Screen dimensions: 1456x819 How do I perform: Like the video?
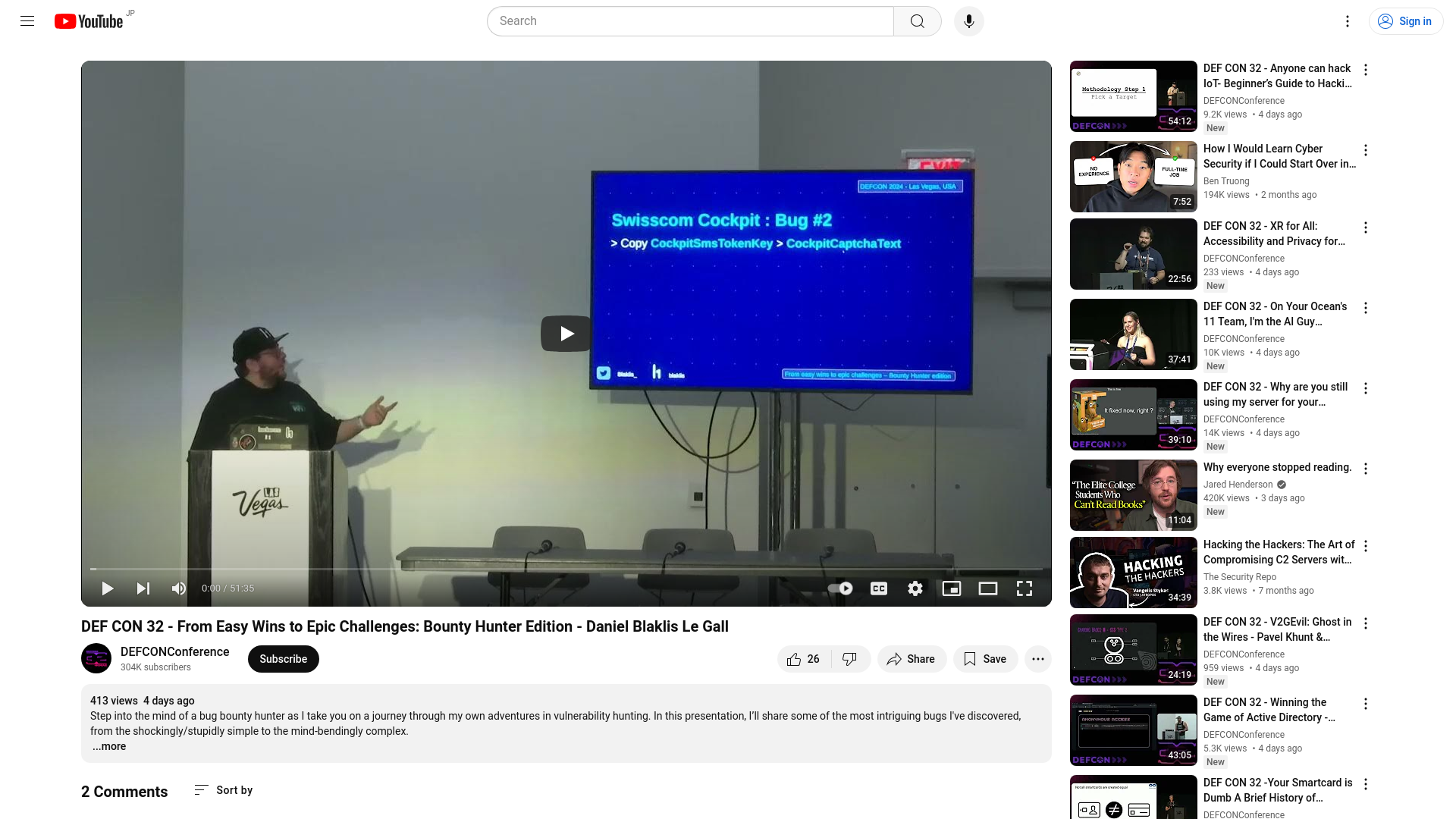pos(804,659)
